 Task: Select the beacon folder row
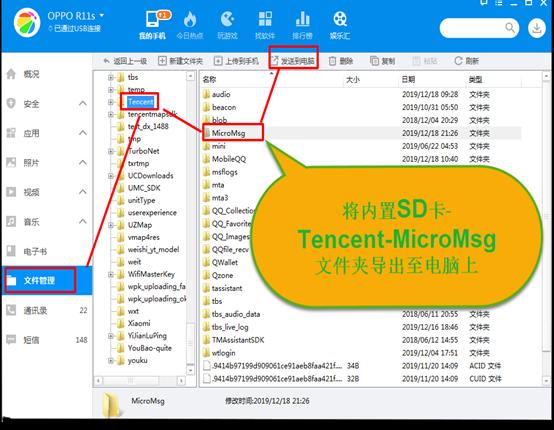pyautogui.click(x=360, y=107)
